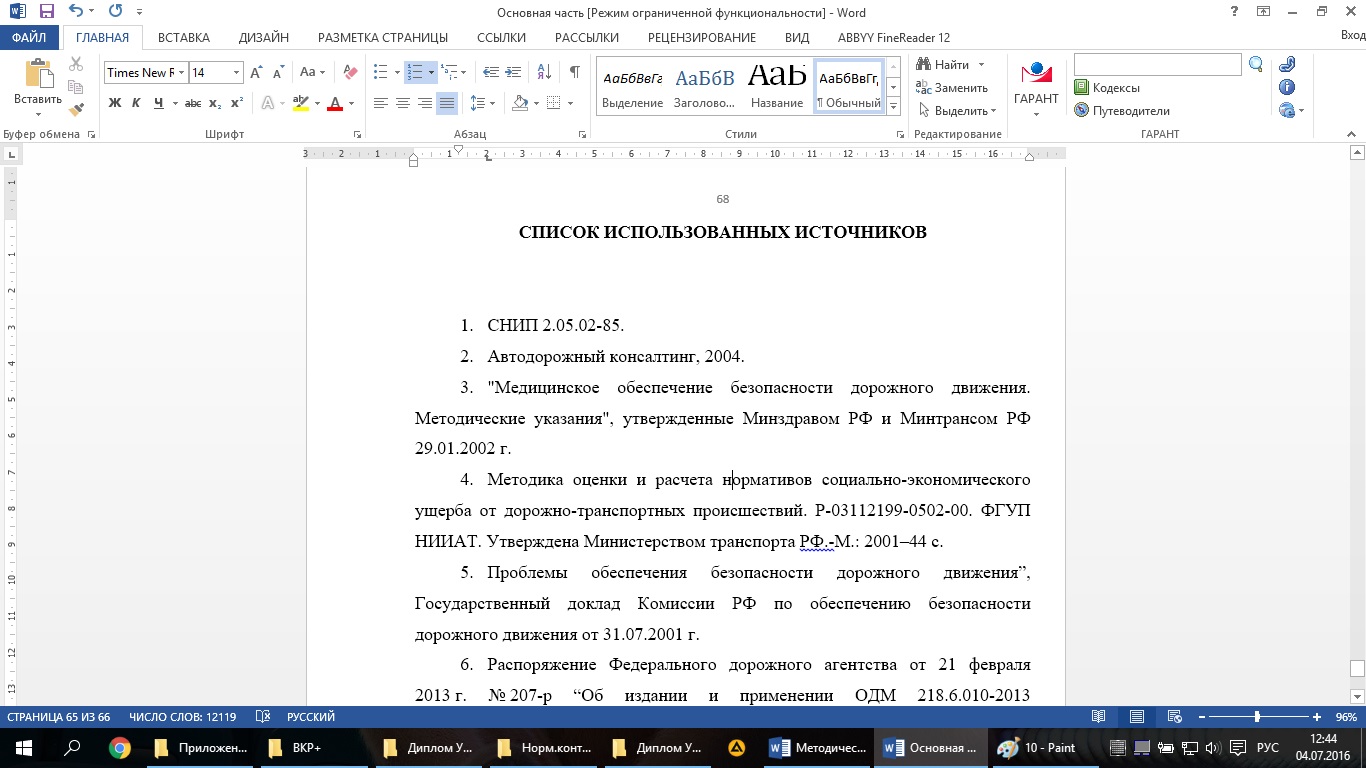Click the Кодексы button in GARANT group
Viewport: 1366px width, 768px height.
1107,88
